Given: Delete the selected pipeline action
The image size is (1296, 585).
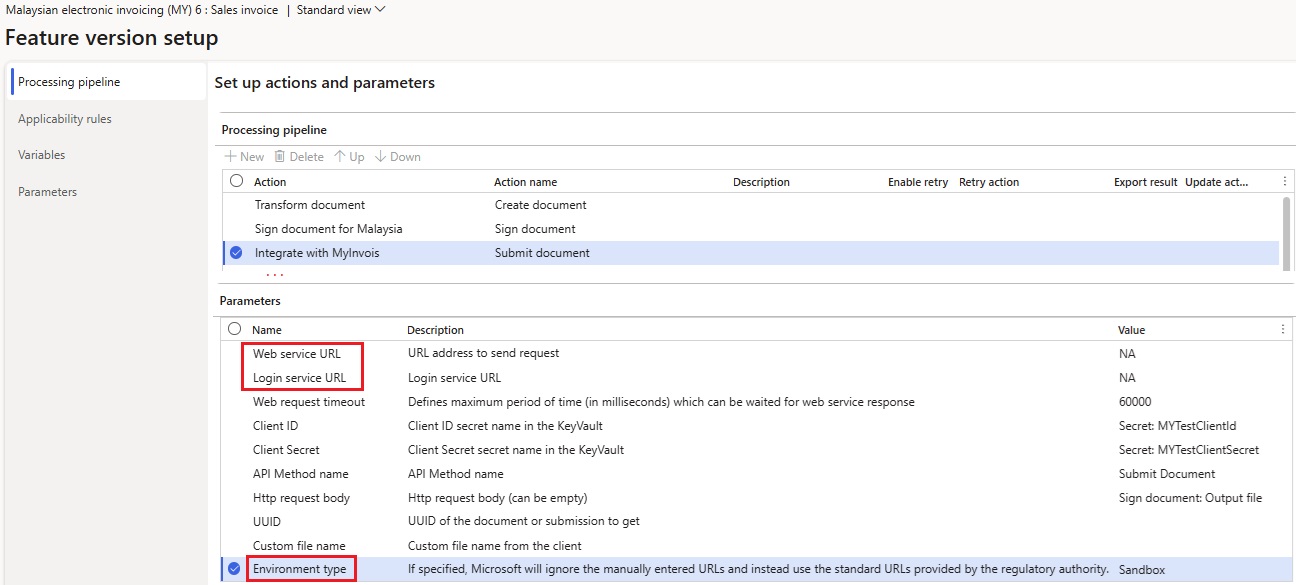Looking at the screenshot, I should point(298,156).
